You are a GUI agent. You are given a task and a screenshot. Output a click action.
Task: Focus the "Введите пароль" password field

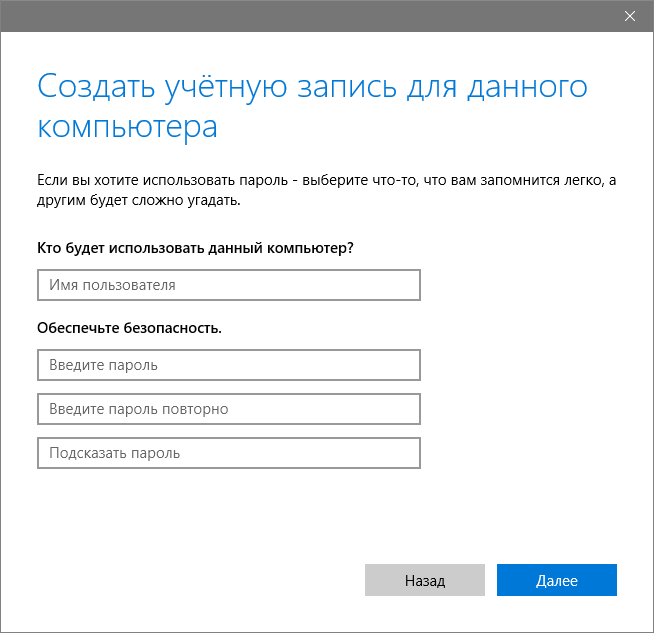[x=228, y=365]
